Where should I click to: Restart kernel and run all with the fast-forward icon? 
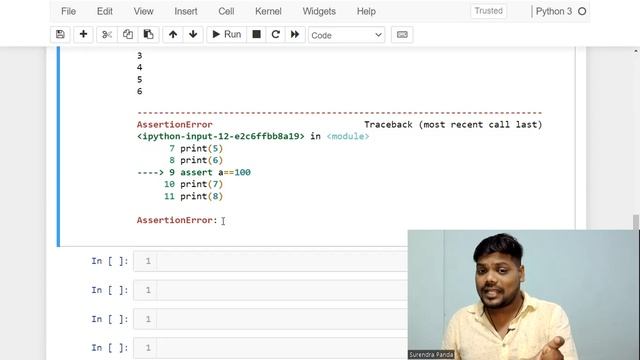point(295,35)
